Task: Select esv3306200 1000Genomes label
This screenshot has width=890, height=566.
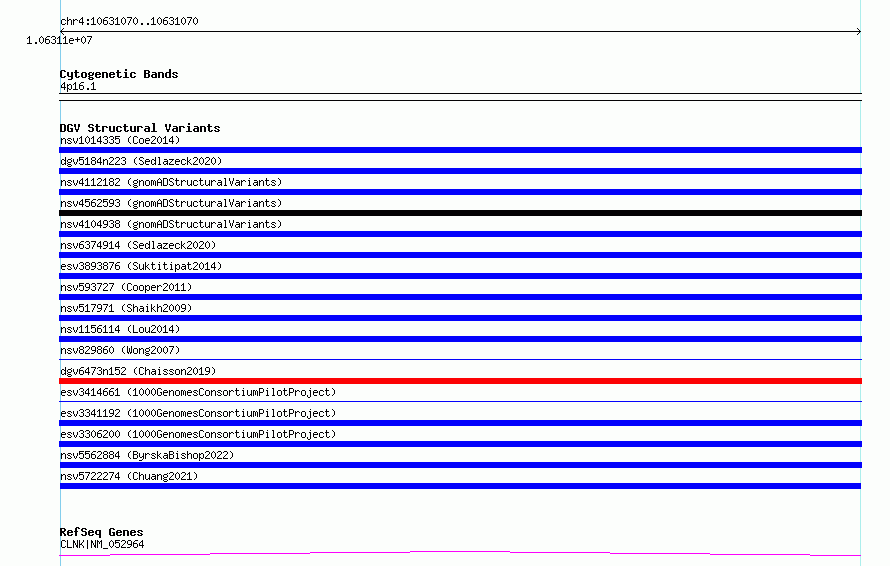Action: (198, 434)
